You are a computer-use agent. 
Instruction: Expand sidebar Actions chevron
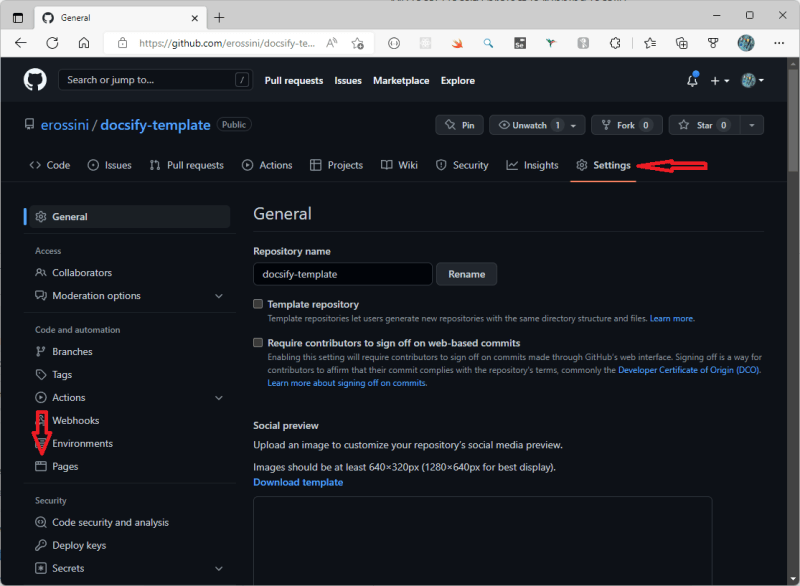(x=219, y=398)
